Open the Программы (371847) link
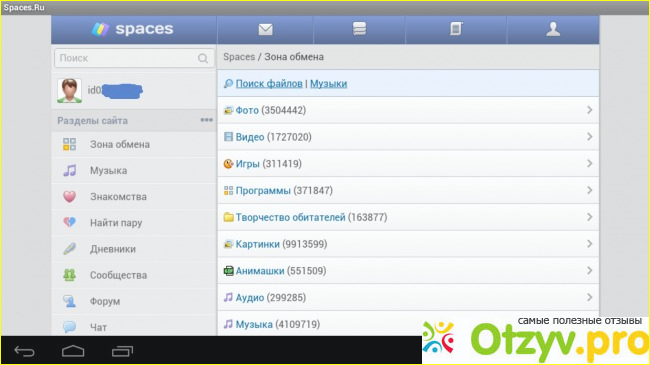Viewport: 650px width, 365px height. tap(284, 190)
